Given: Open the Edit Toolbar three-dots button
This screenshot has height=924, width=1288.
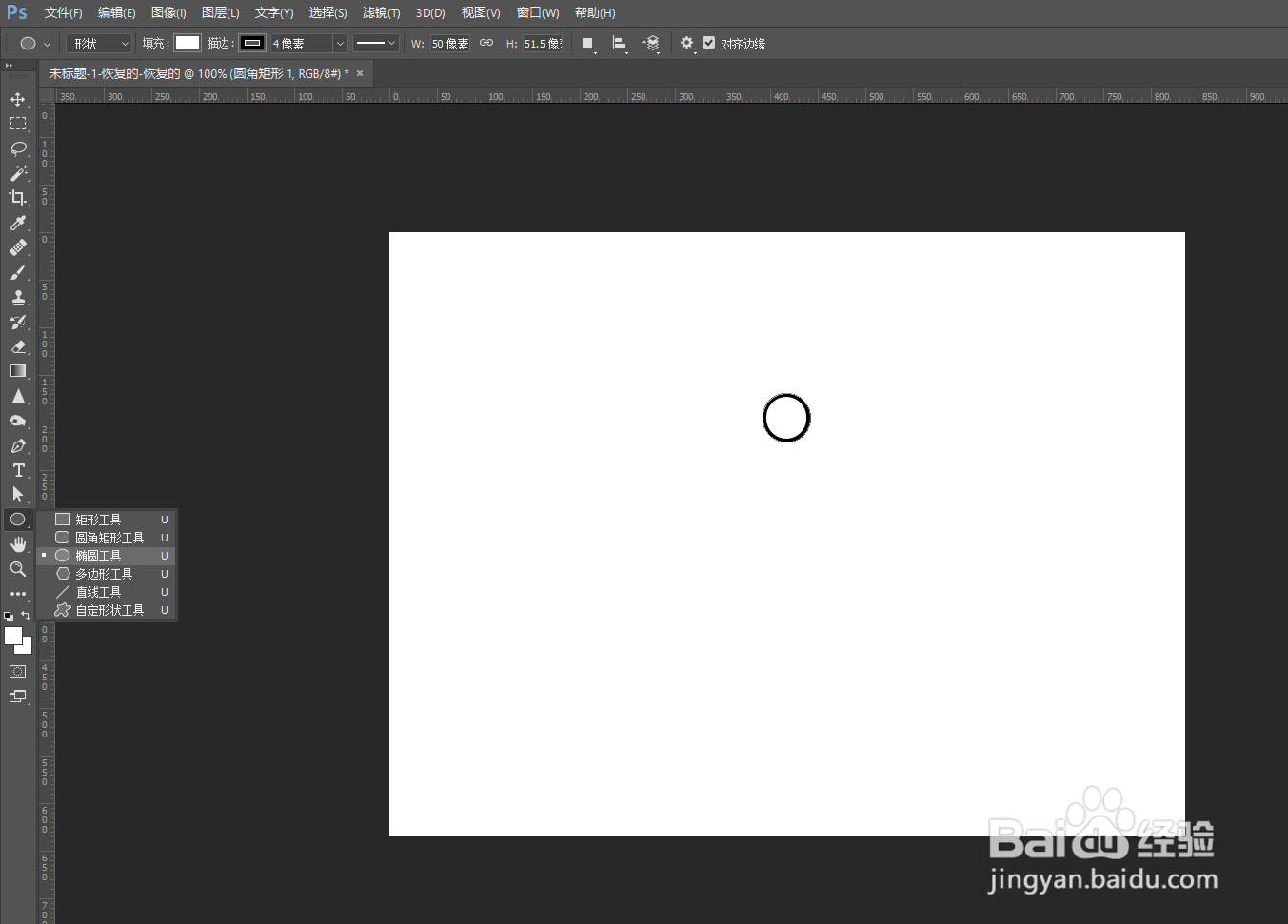Looking at the screenshot, I should (17, 594).
